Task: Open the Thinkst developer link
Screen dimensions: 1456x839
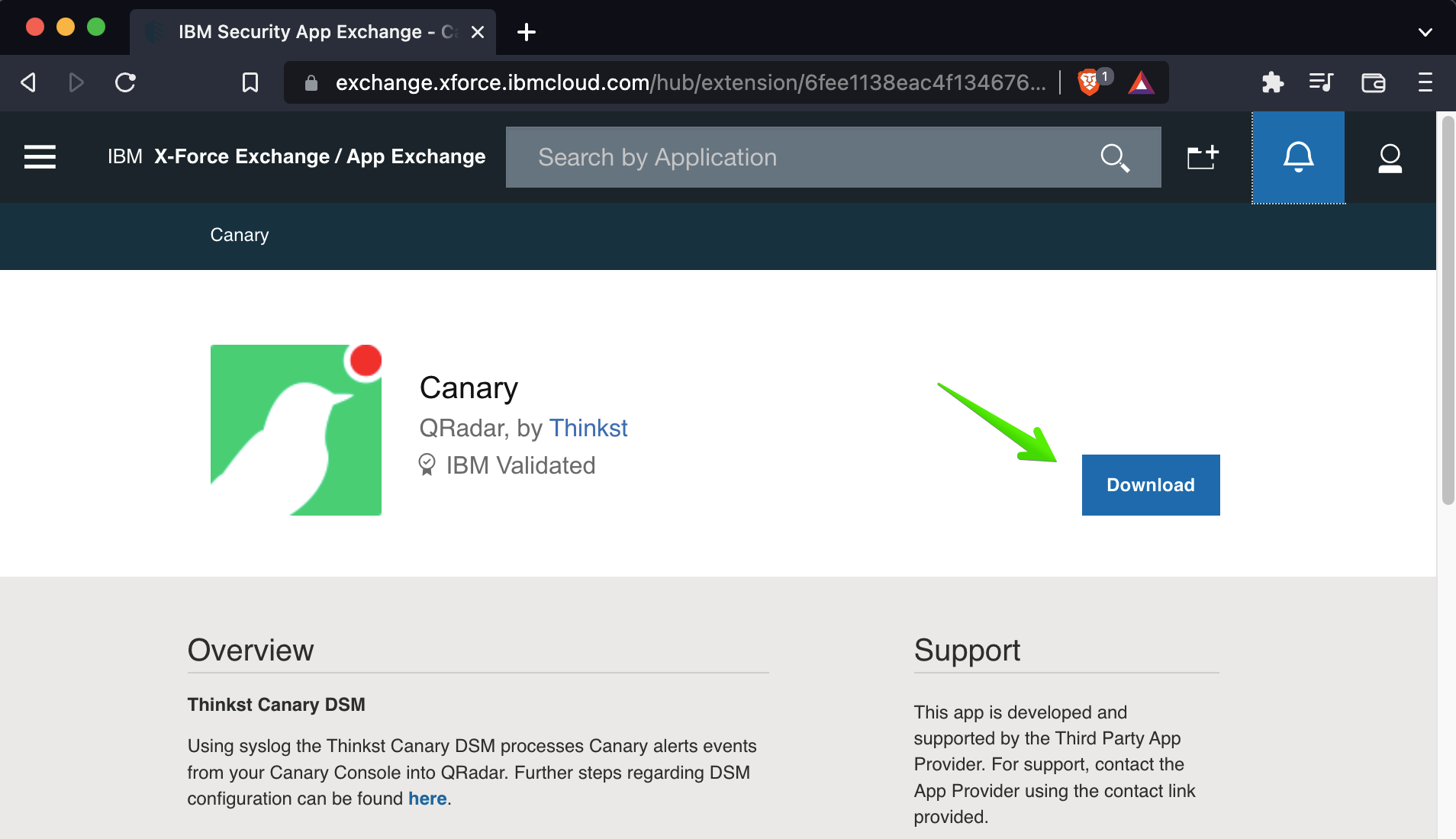Action: tap(588, 428)
